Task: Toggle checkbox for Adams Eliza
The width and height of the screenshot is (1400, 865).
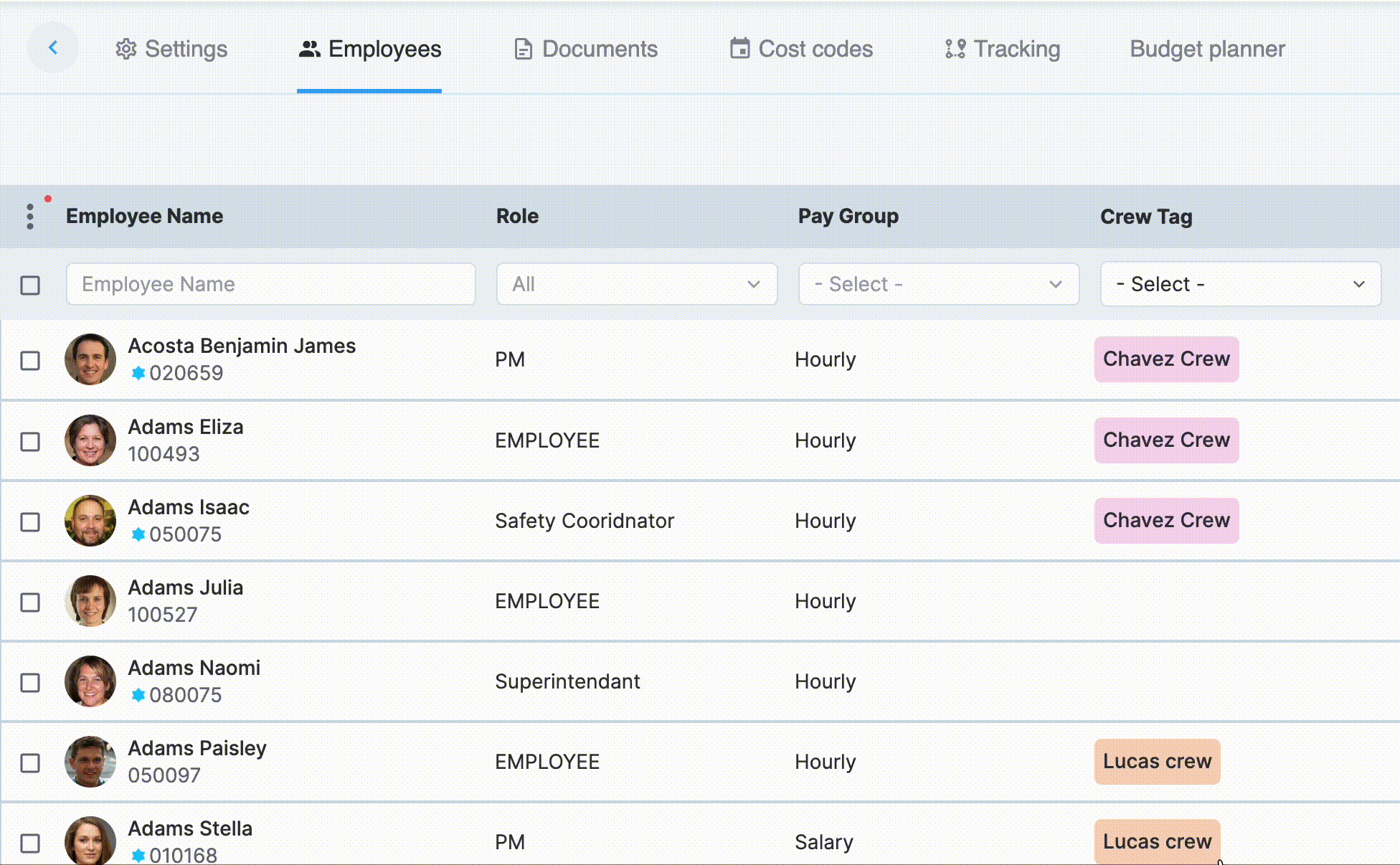Action: [x=31, y=441]
